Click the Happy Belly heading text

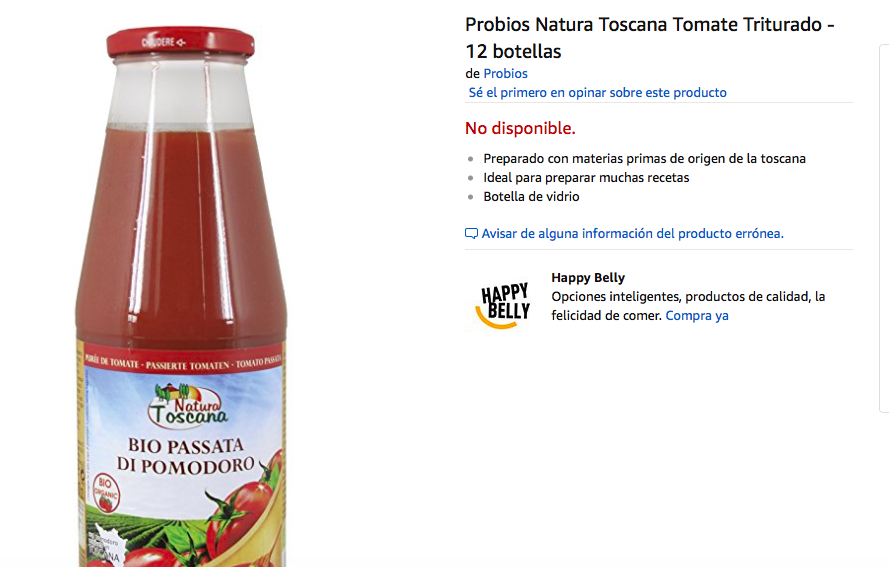click(x=588, y=278)
